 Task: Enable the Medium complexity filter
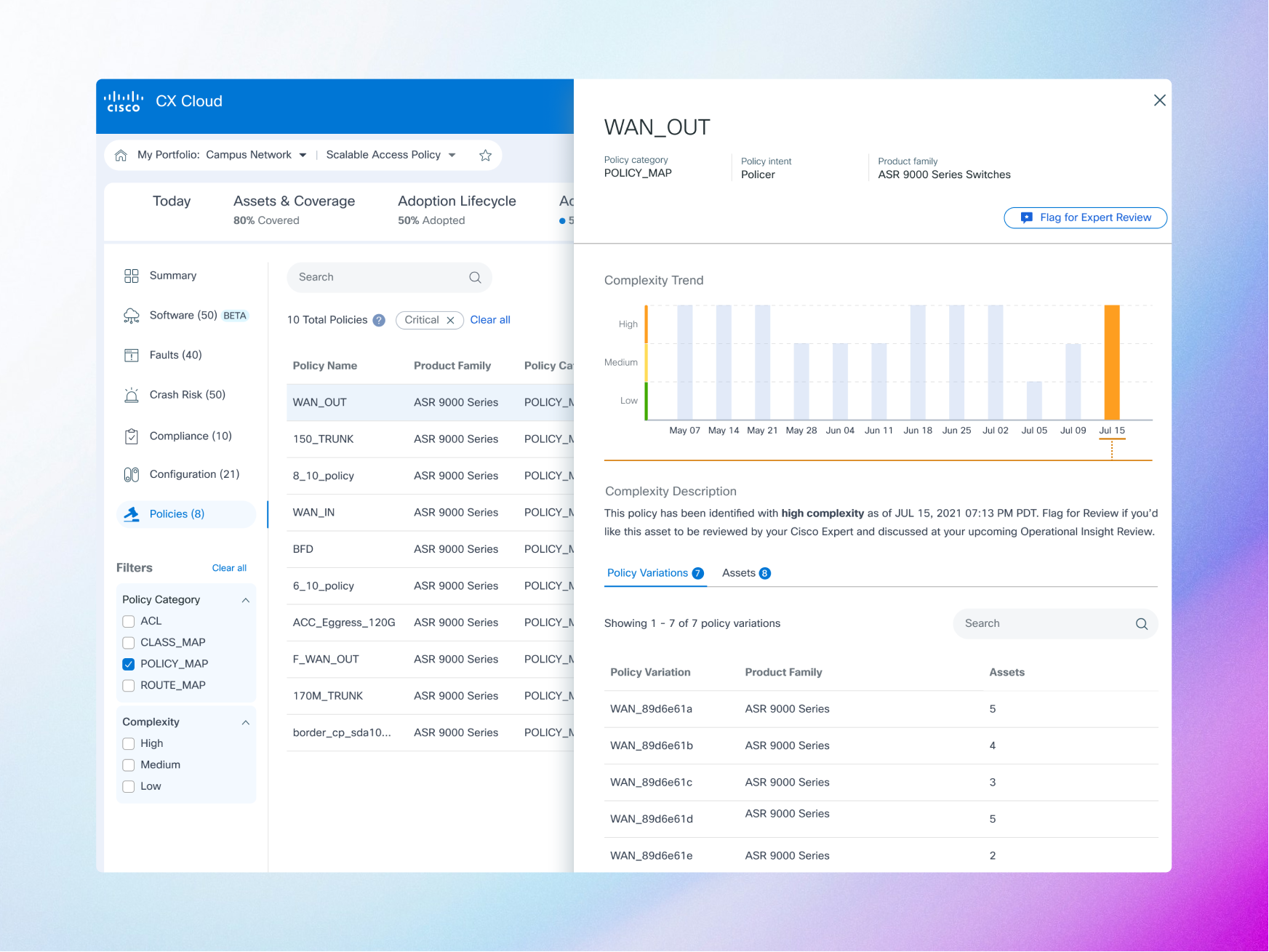tap(129, 765)
